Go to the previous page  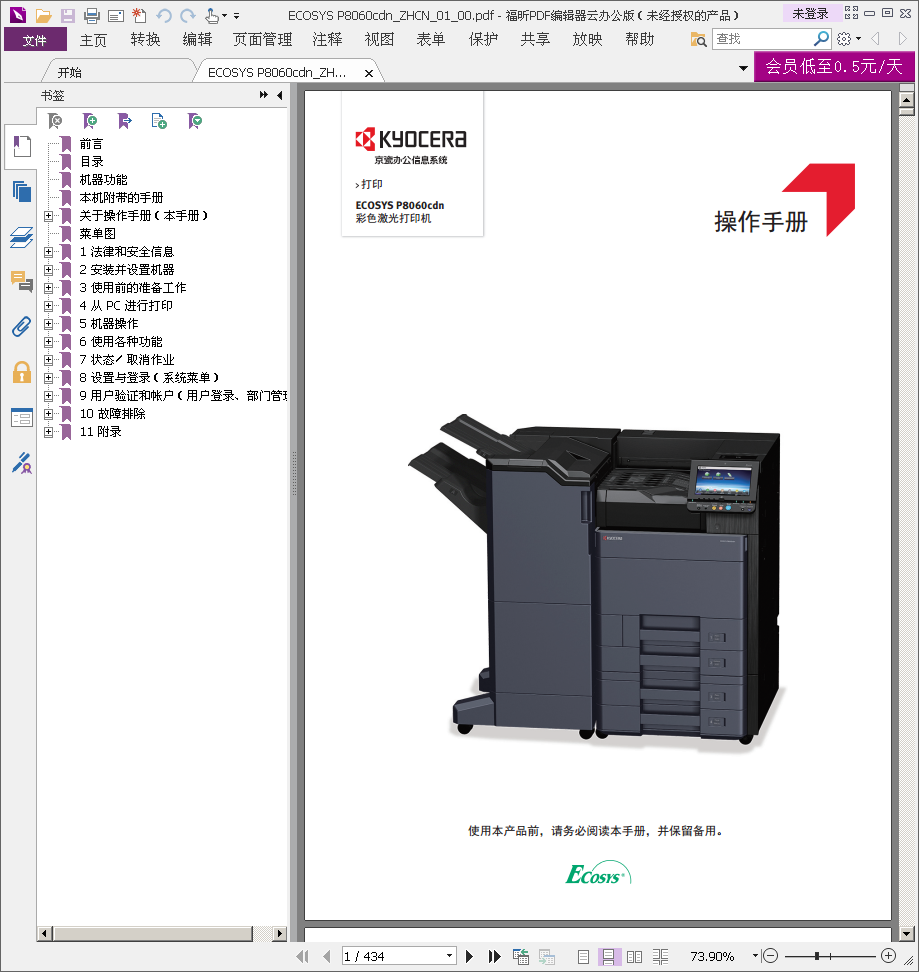pos(327,957)
